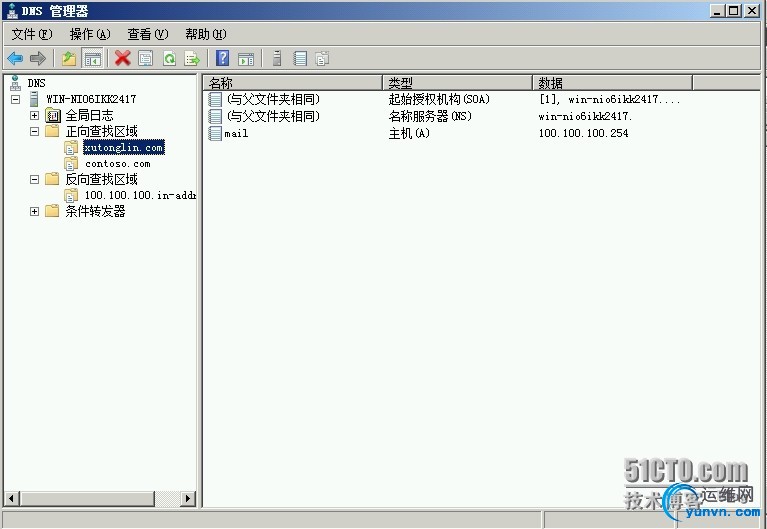Click SOA data [1], win-nio6ikk2417
This screenshot has width=767, height=529.
click(x=609, y=99)
